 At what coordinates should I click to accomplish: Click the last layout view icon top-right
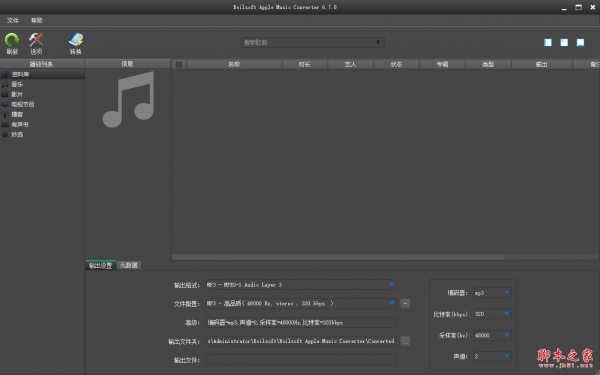580,42
